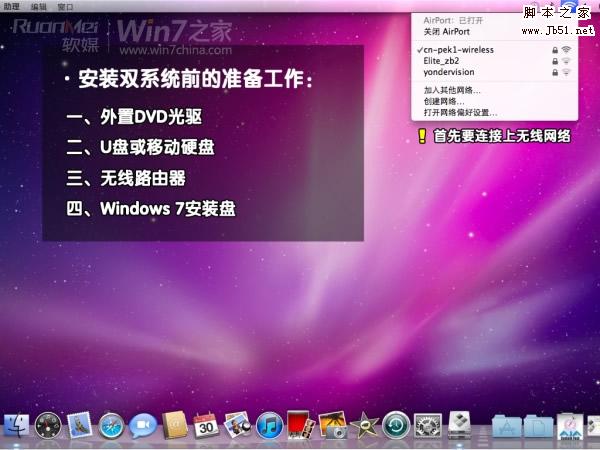Open Address Book in the Dock

tap(174, 425)
